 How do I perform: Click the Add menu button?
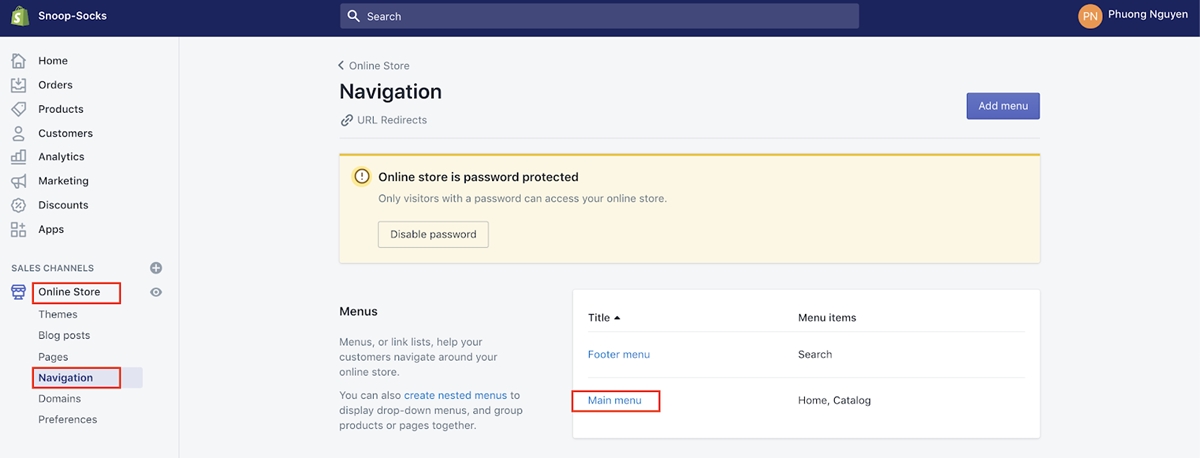point(1003,106)
